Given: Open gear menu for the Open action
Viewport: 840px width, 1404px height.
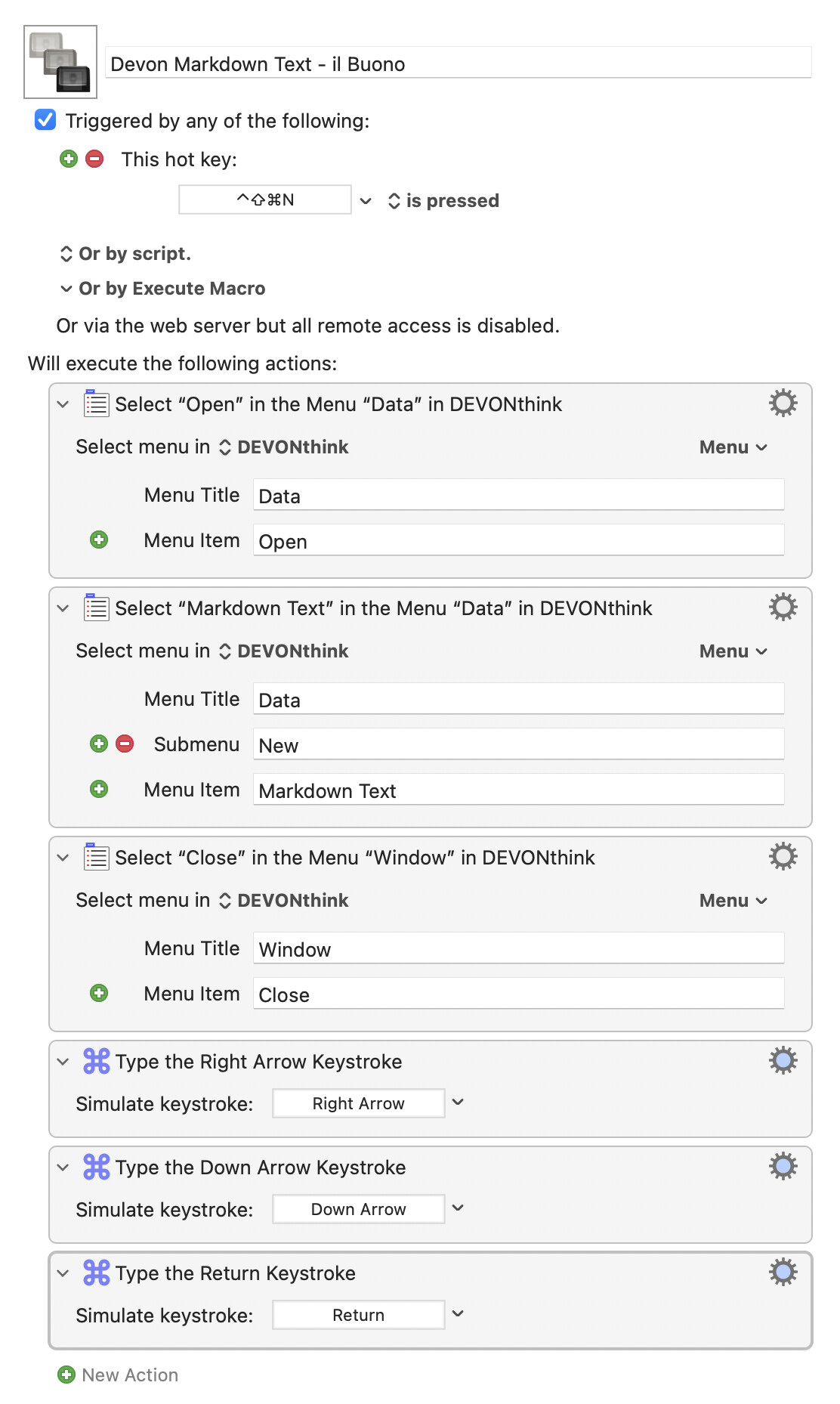Looking at the screenshot, I should pyautogui.click(x=783, y=404).
